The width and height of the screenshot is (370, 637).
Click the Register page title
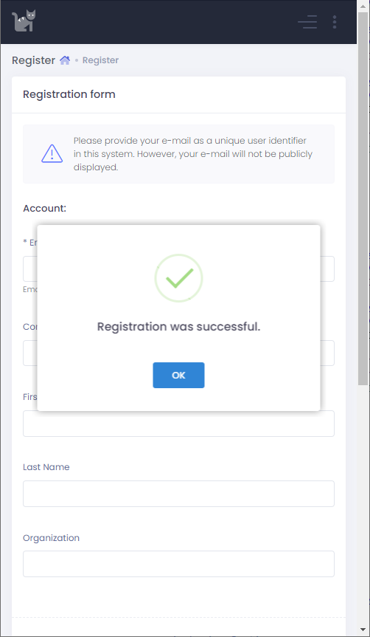pos(33,60)
